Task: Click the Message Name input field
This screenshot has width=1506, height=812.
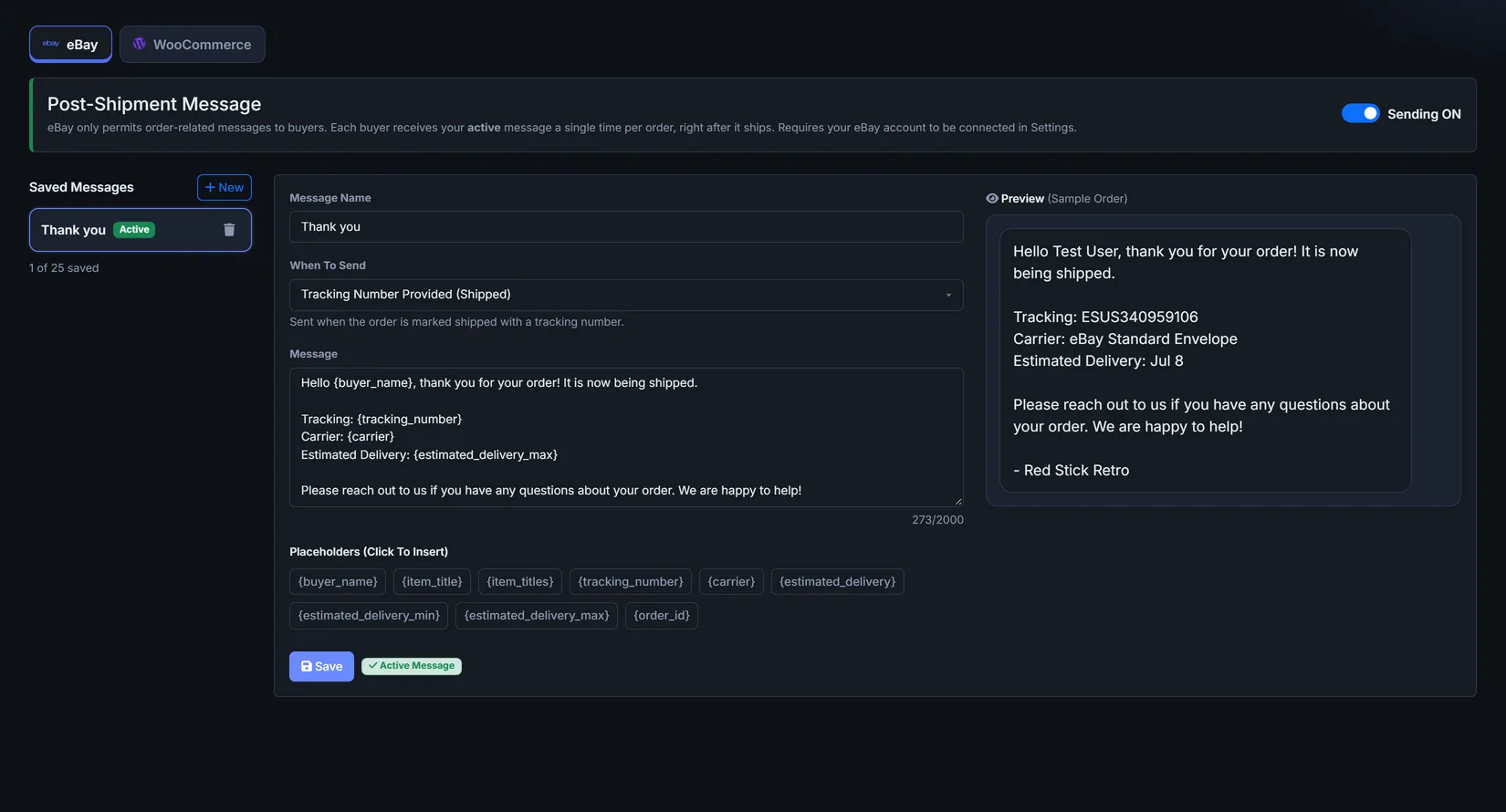Action: point(626,227)
